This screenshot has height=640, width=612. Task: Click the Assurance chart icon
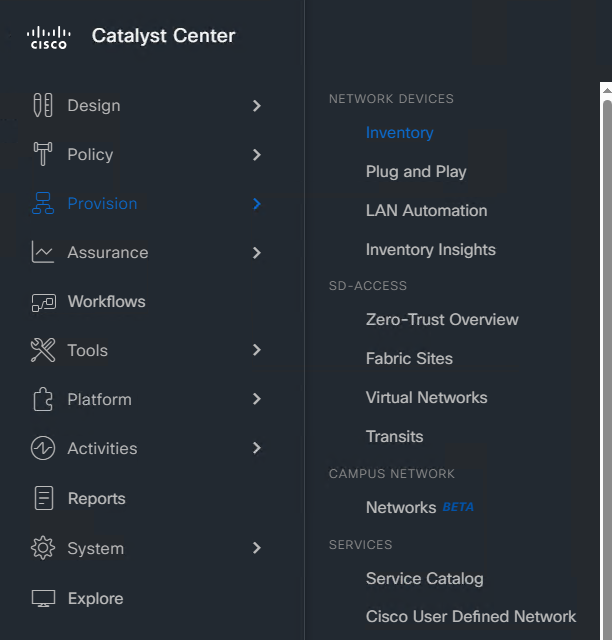coord(43,252)
